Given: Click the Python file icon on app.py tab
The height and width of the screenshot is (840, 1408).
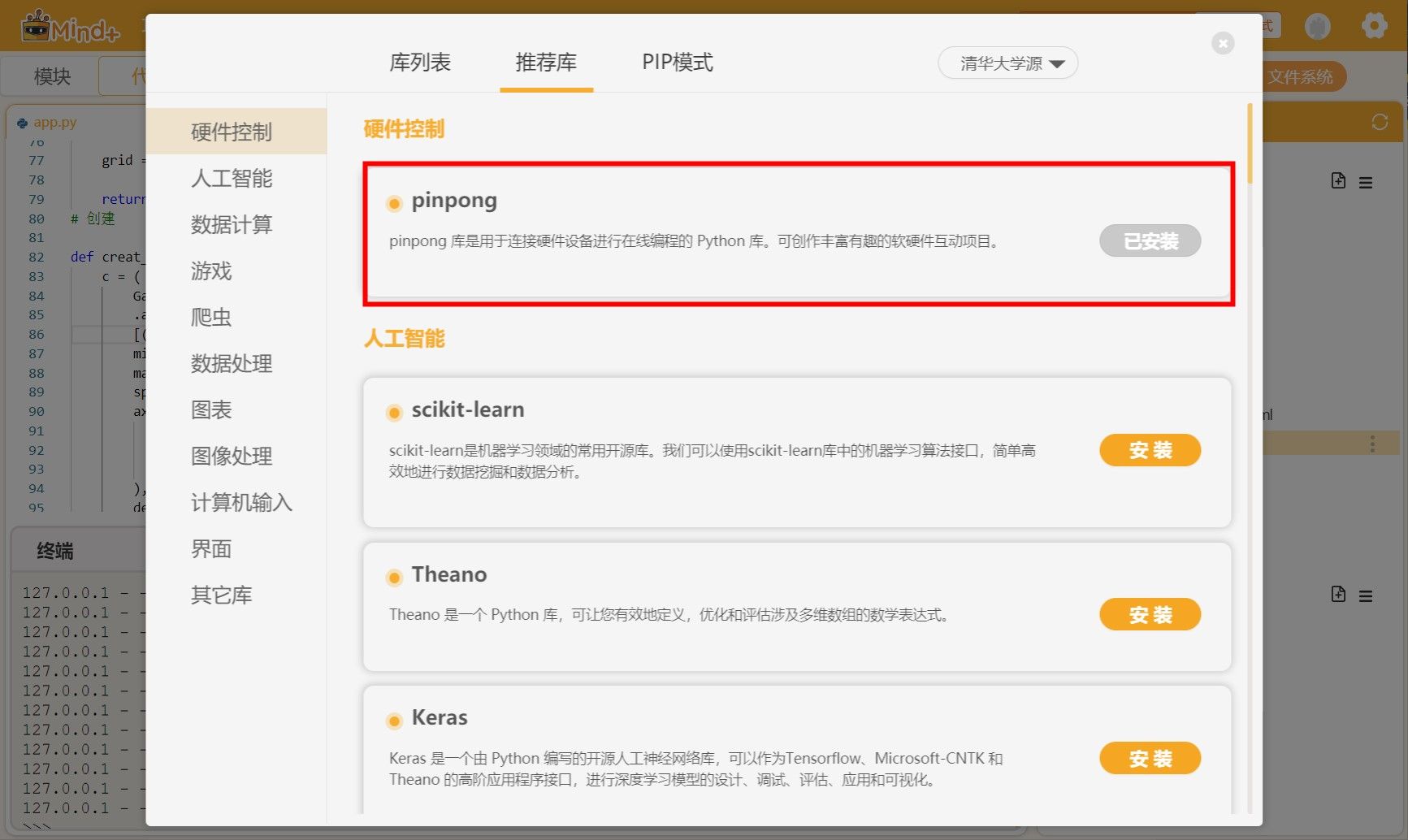Looking at the screenshot, I should tap(22, 123).
